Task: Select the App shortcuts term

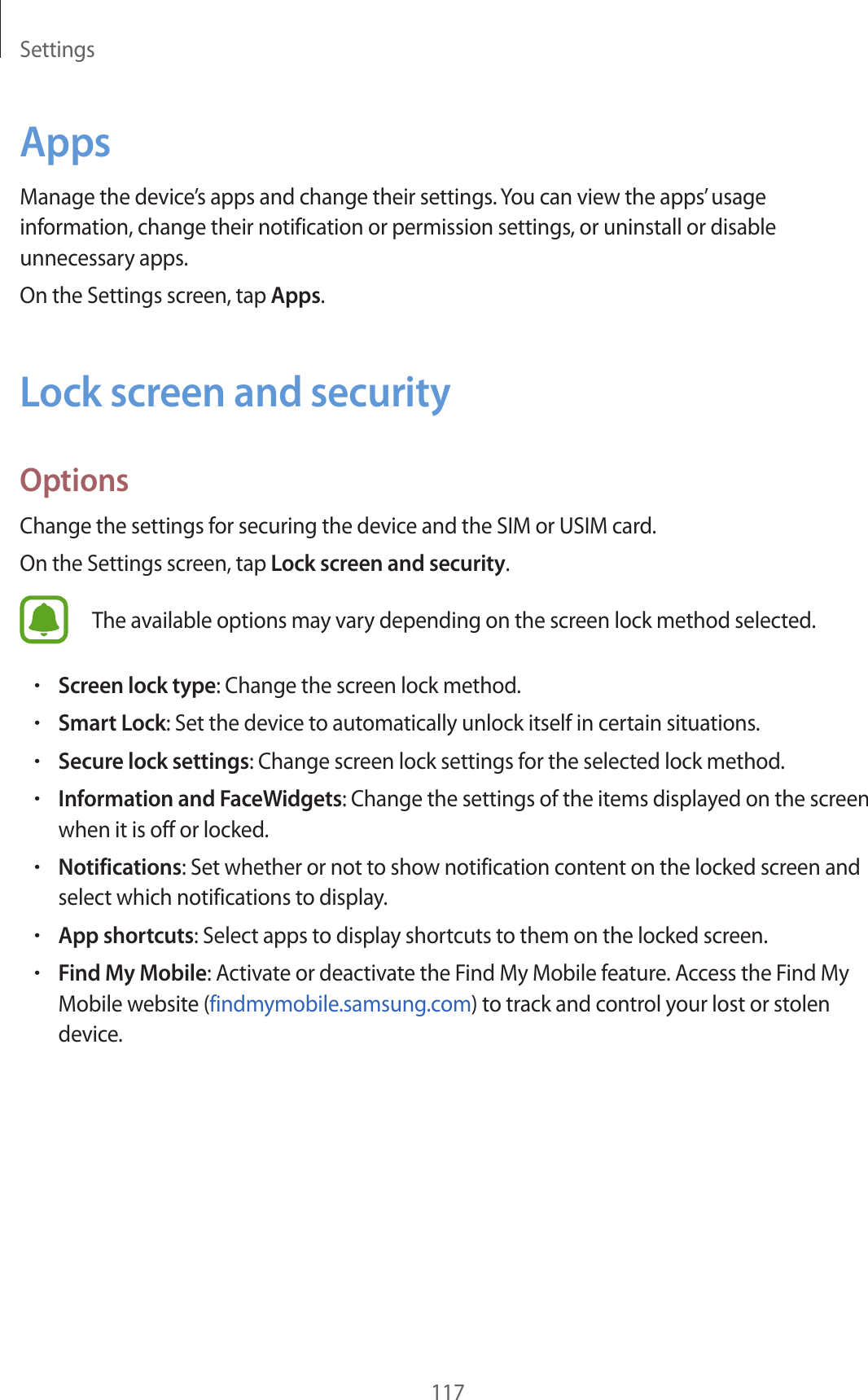Action: tap(126, 936)
